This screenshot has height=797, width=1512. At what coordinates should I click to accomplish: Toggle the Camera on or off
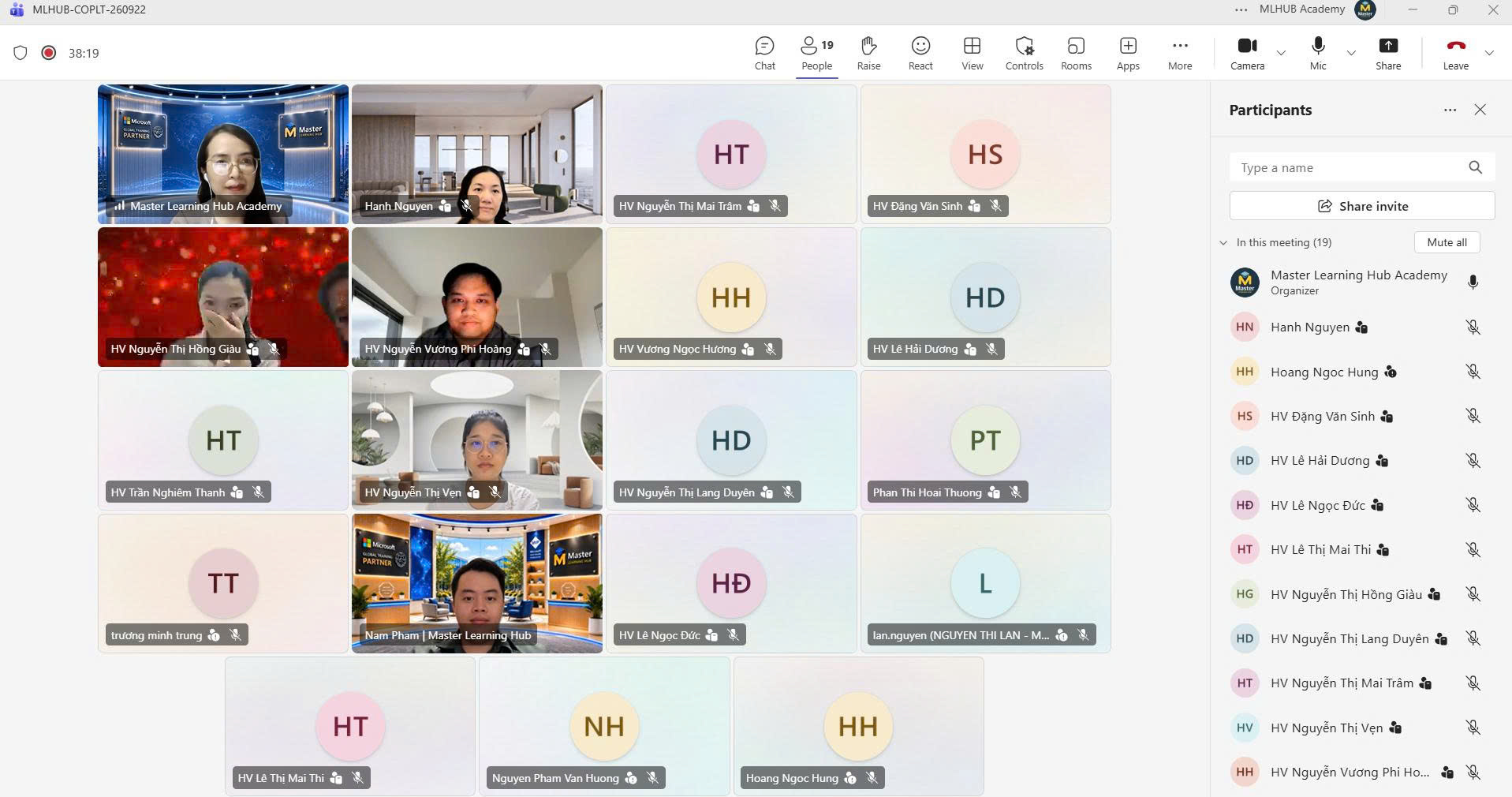coord(1247,54)
